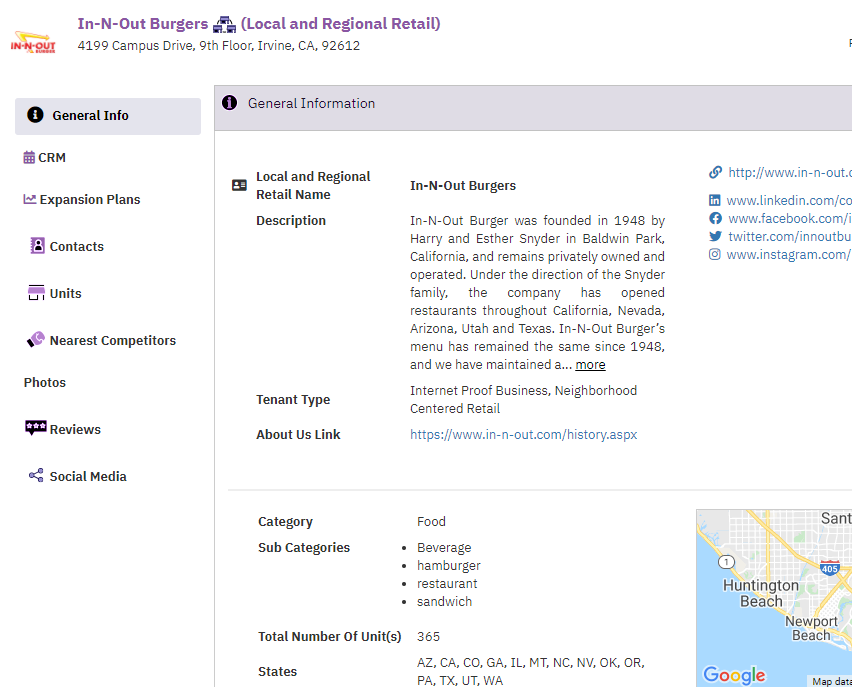Click the Units storefront icon
The height and width of the screenshot is (687, 852).
click(x=36, y=292)
